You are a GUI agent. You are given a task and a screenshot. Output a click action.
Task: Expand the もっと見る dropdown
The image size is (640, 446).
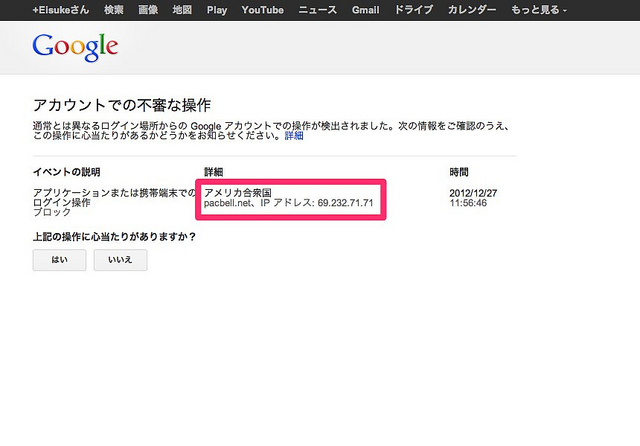(x=539, y=10)
